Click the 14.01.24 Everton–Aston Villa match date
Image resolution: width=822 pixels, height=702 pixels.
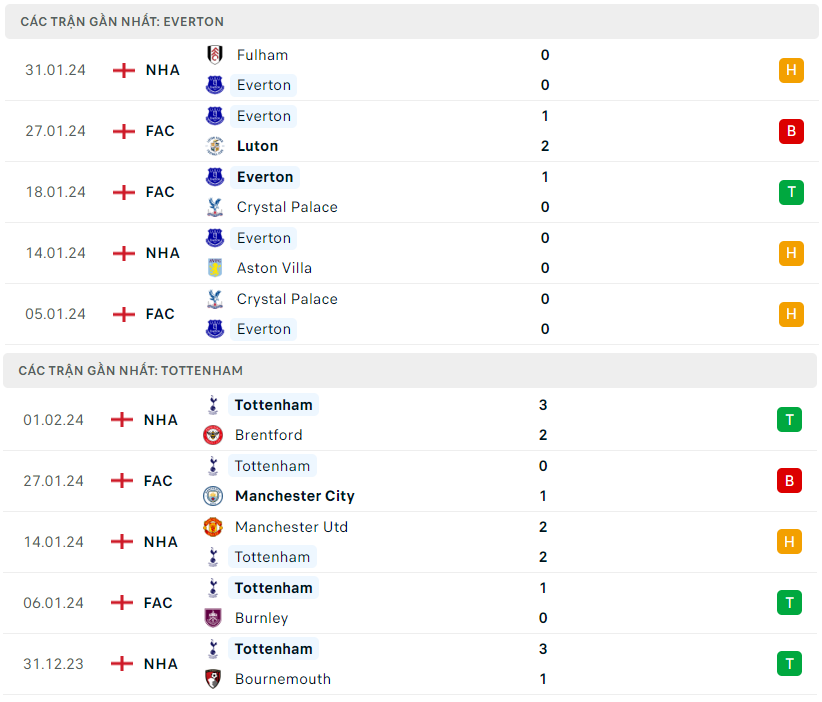[x=56, y=253]
